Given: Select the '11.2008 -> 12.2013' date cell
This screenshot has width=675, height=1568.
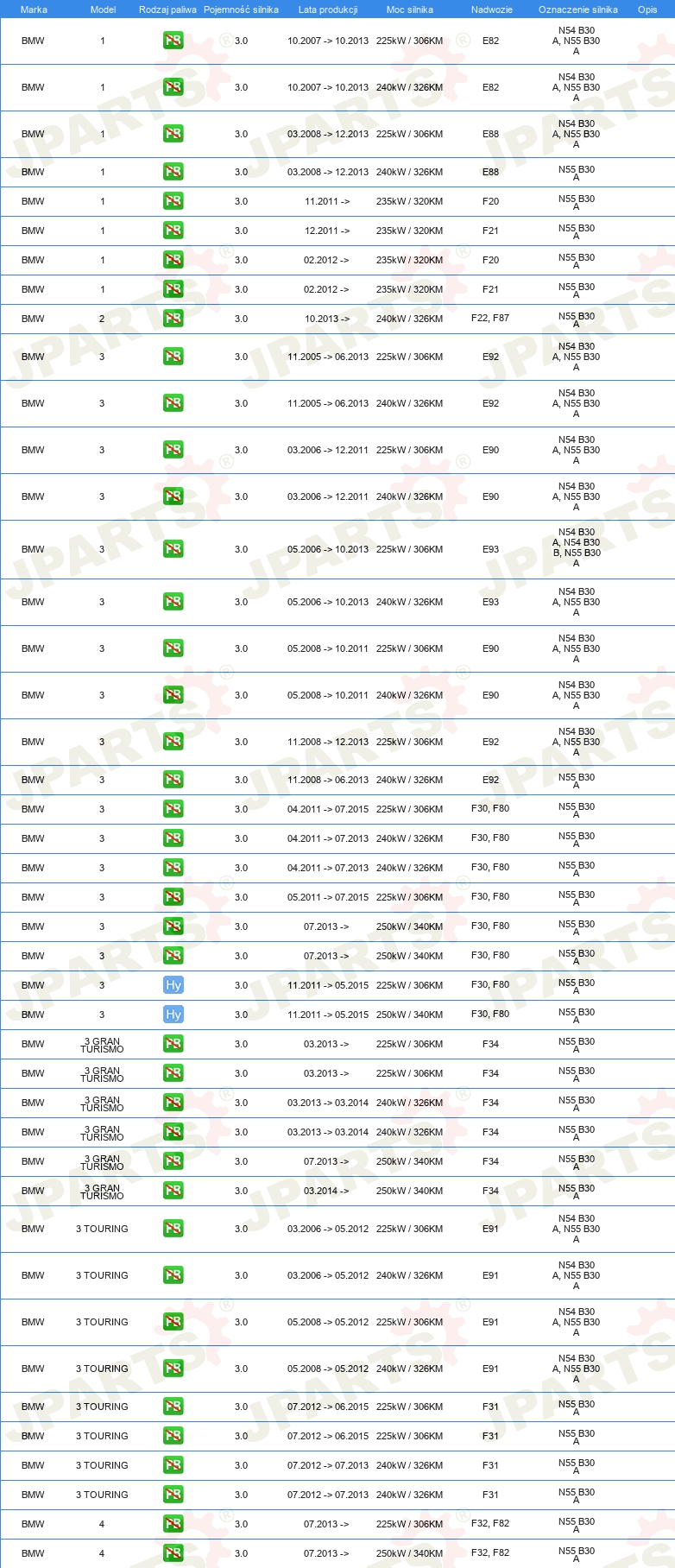Looking at the screenshot, I should 328,742.
